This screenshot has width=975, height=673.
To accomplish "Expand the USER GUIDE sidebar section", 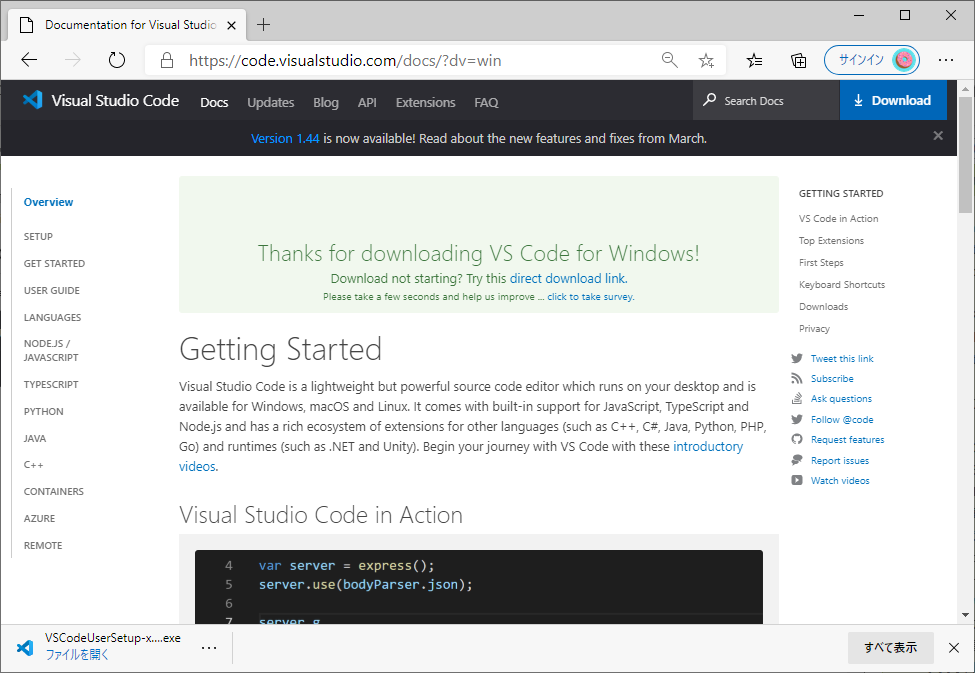I will (x=52, y=290).
